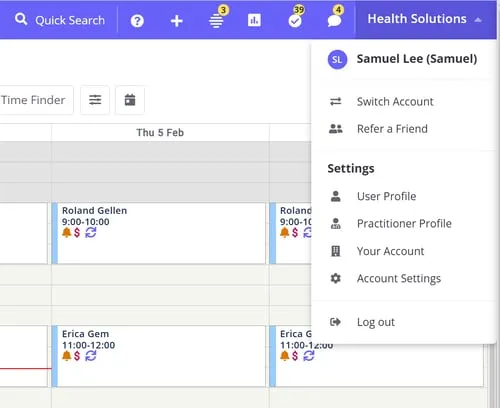Click Log out
Image resolution: width=500 pixels, height=408 pixels.
pyautogui.click(x=376, y=322)
